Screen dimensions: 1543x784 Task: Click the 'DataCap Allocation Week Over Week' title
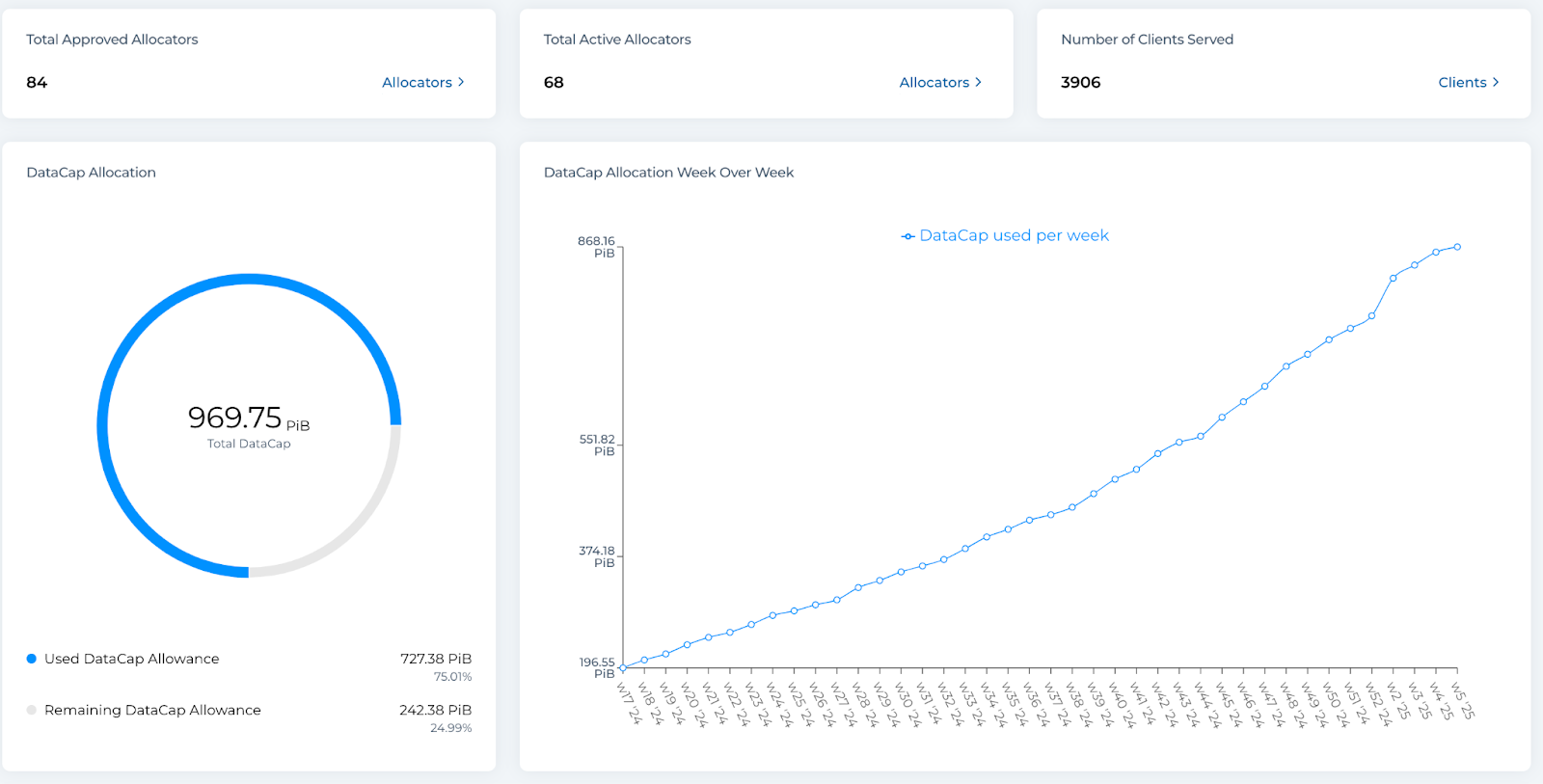click(668, 173)
